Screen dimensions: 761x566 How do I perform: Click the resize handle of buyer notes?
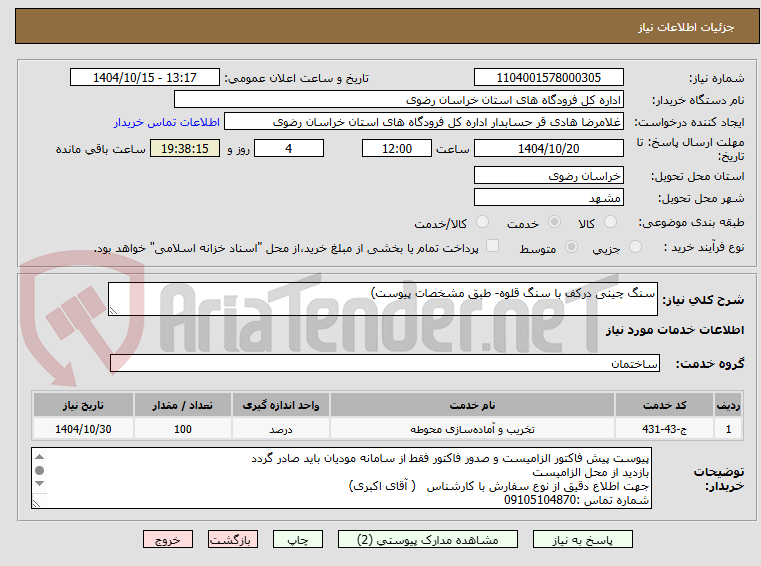point(36,504)
